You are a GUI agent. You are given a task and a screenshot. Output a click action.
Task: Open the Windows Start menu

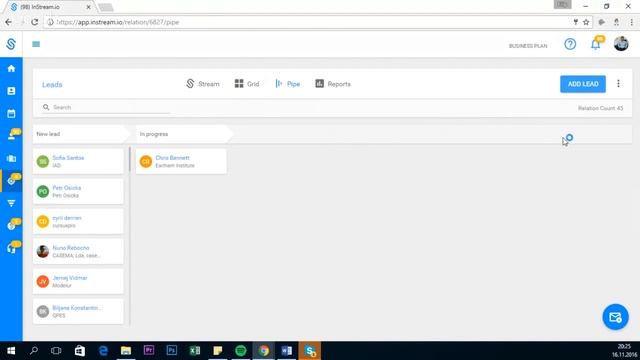[11, 351]
